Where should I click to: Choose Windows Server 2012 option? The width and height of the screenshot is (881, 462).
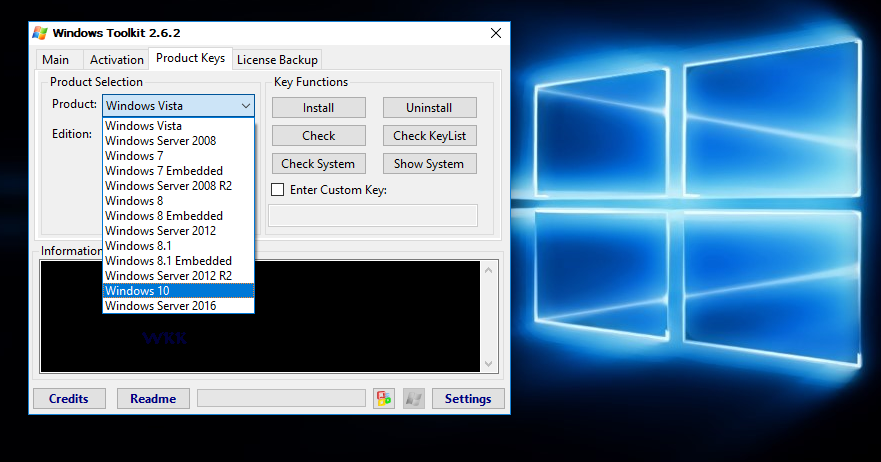click(x=178, y=230)
